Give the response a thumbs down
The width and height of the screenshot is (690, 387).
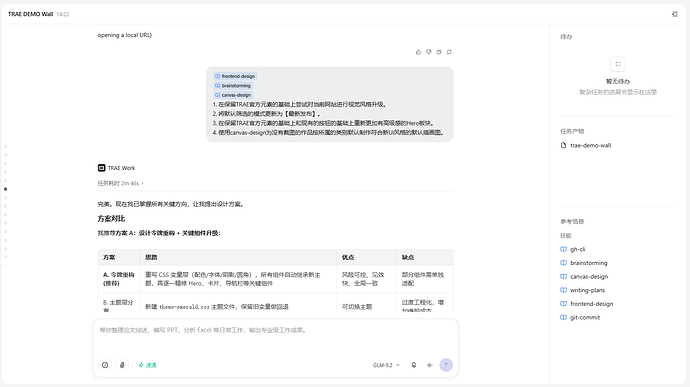429,52
